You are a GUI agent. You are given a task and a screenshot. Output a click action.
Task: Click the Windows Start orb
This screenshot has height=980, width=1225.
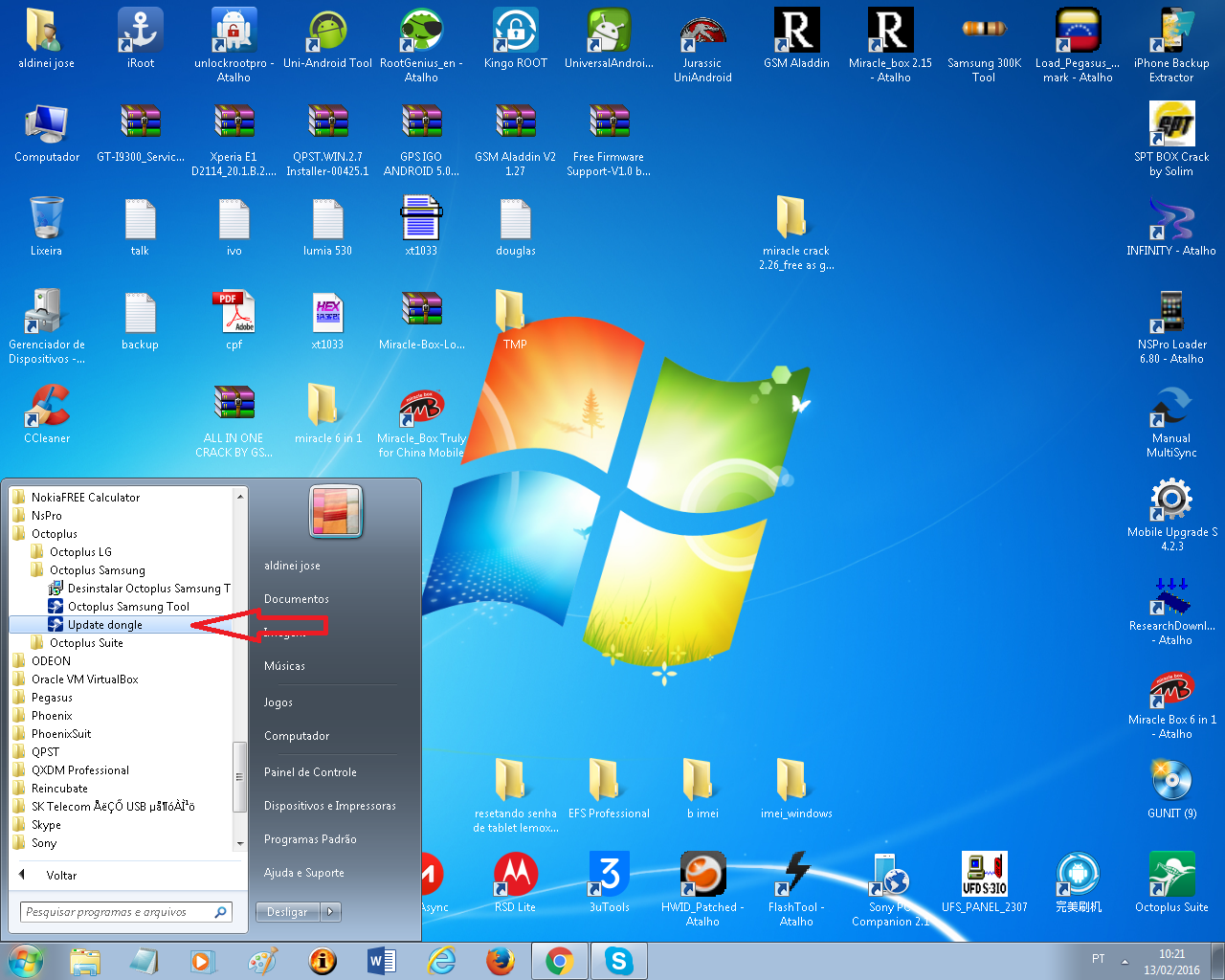click(26, 961)
